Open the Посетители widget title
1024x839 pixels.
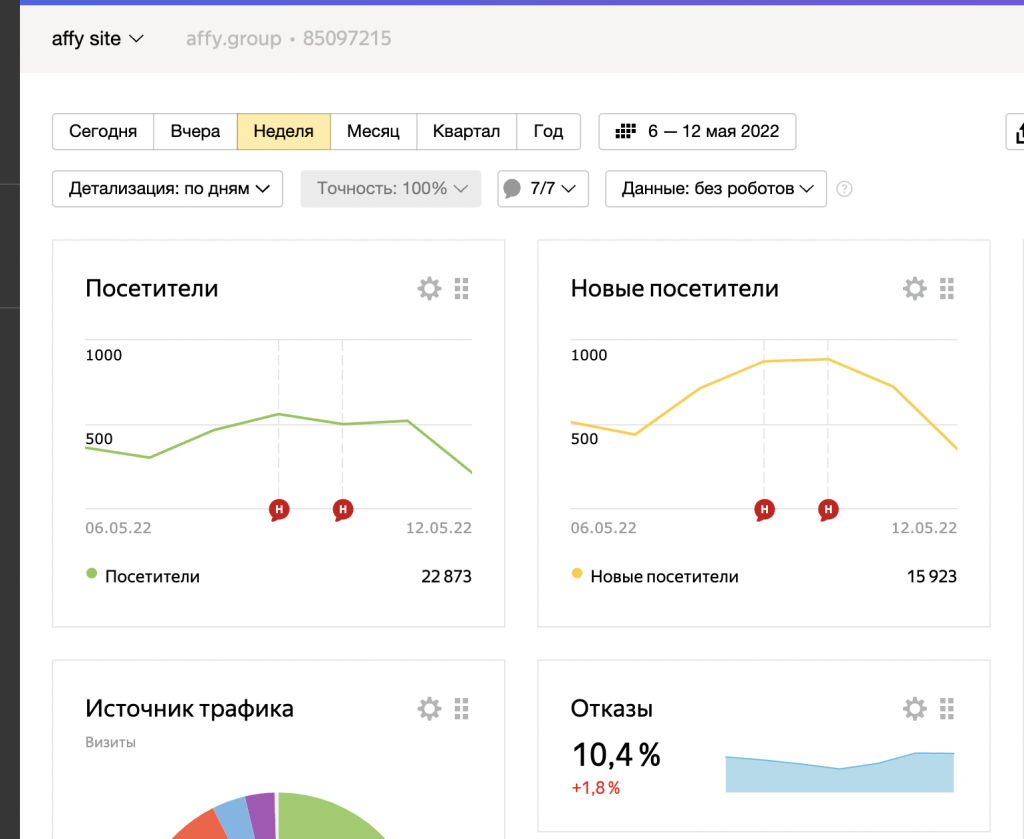[152, 289]
